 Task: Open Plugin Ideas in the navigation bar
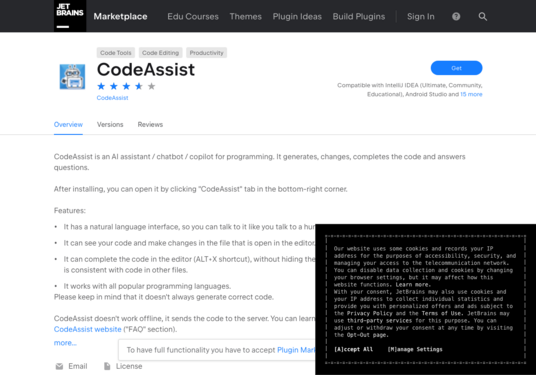(x=297, y=16)
